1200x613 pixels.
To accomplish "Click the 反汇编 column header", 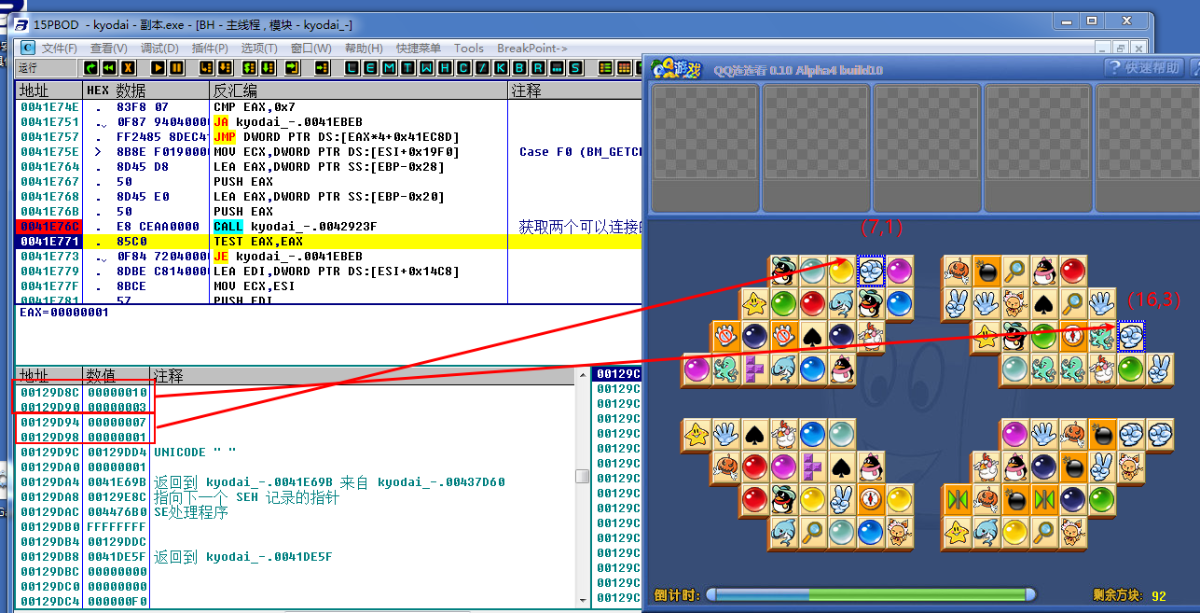I will point(358,90).
